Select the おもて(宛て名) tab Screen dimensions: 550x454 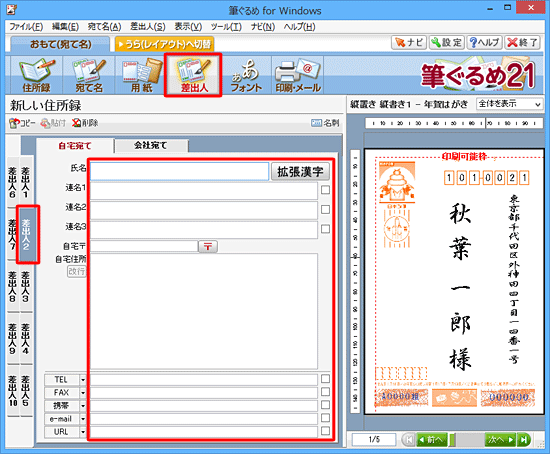pyautogui.click(x=60, y=44)
